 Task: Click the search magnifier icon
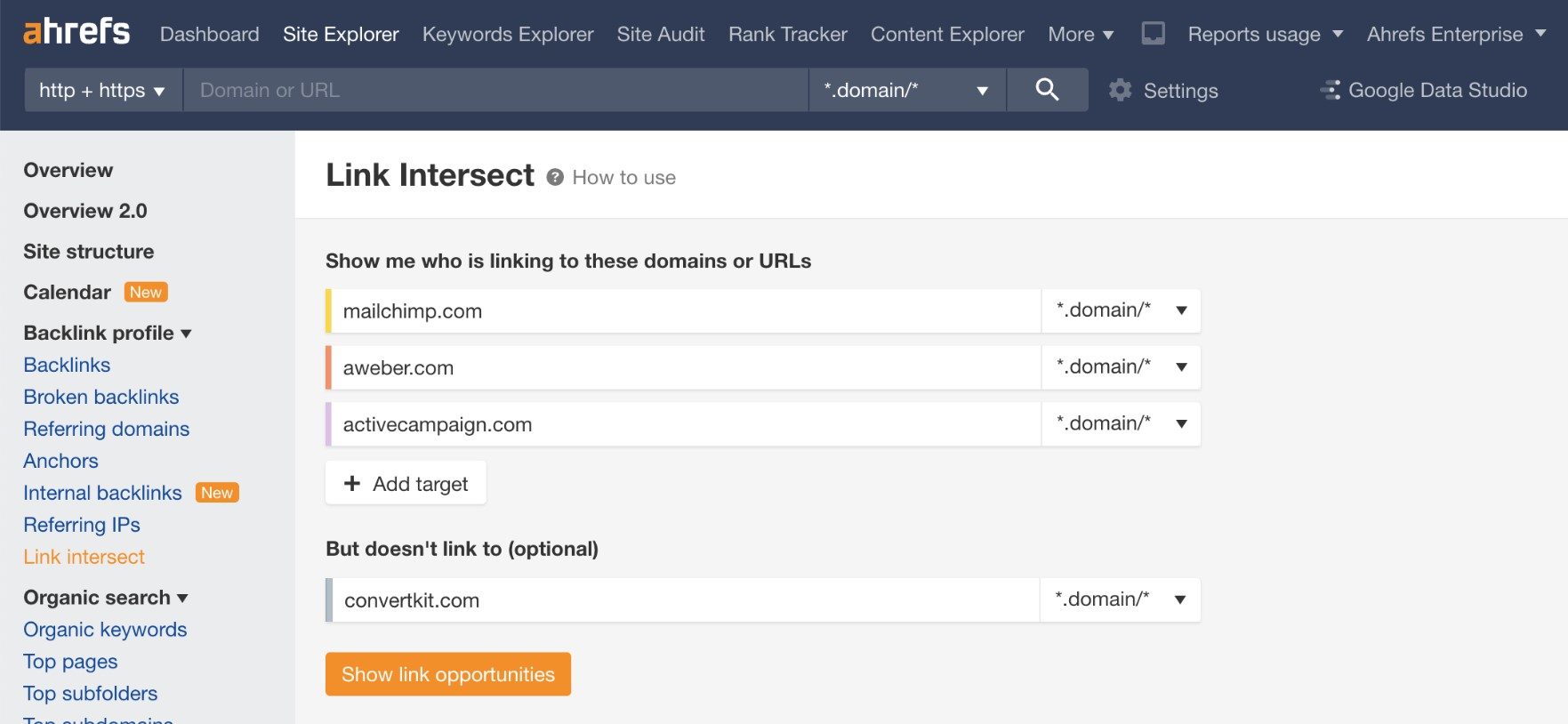(1047, 90)
